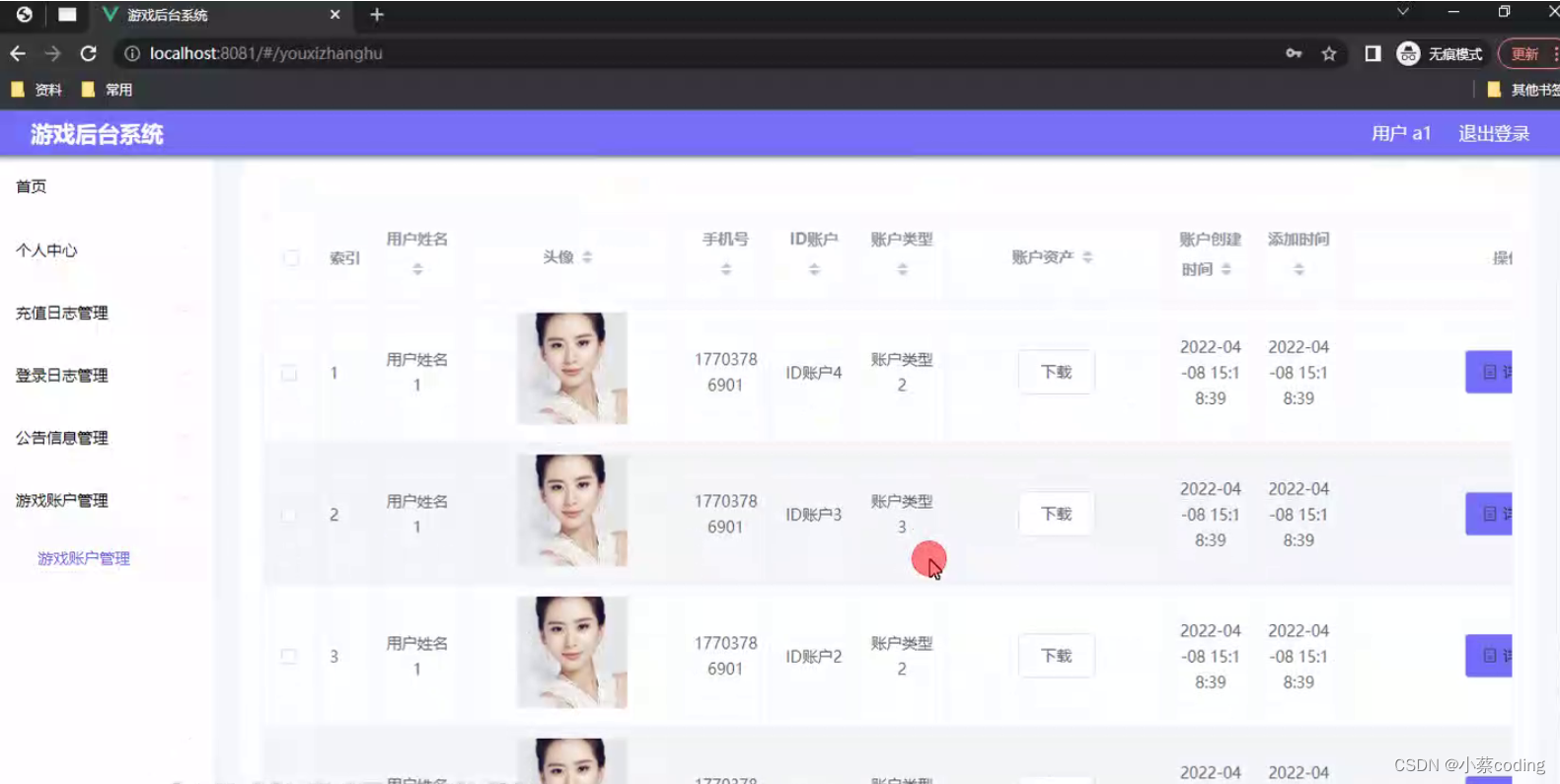Toggle the select-all checkbox in table header
Image resolution: width=1560 pixels, height=784 pixels.
coord(291,257)
